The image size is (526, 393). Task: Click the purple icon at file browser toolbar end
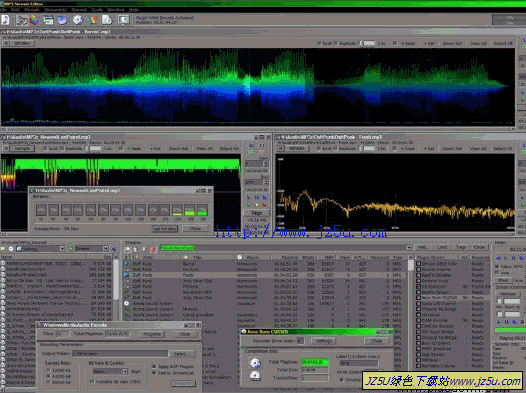pyautogui.click(x=114, y=248)
